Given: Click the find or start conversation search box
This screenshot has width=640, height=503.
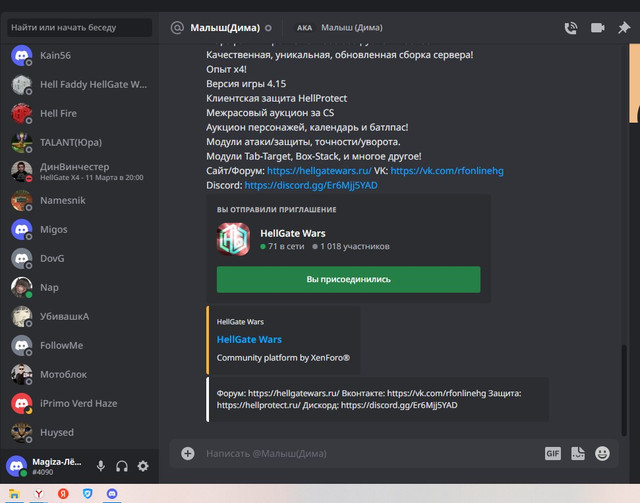Looking at the screenshot, I should pos(80,27).
